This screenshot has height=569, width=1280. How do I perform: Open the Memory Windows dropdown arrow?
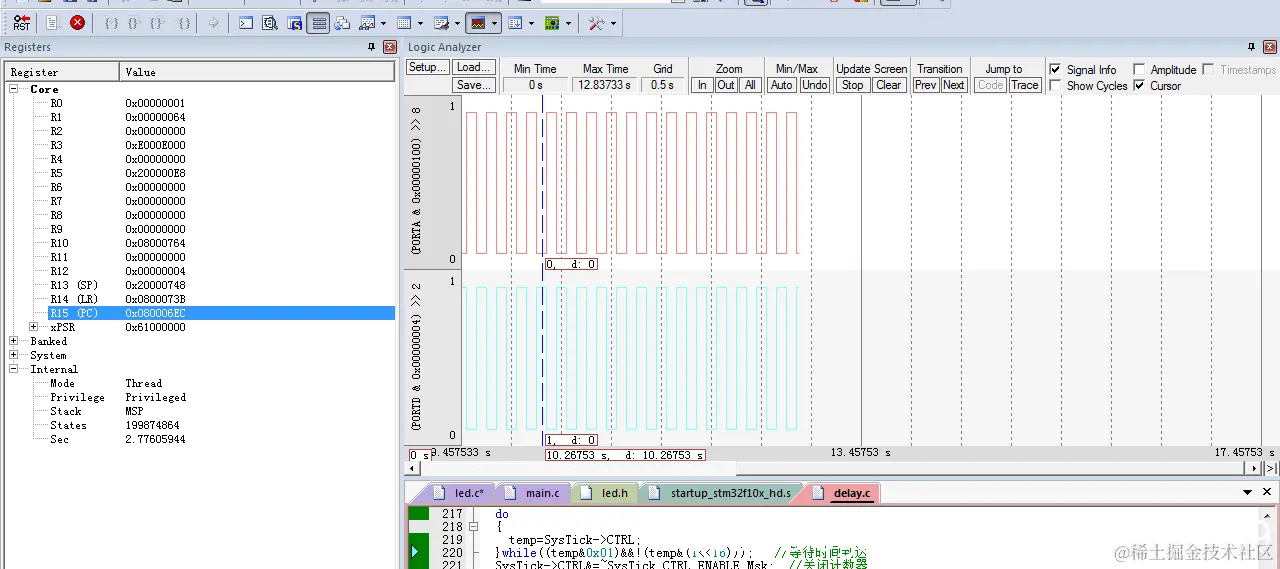[421, 23]
